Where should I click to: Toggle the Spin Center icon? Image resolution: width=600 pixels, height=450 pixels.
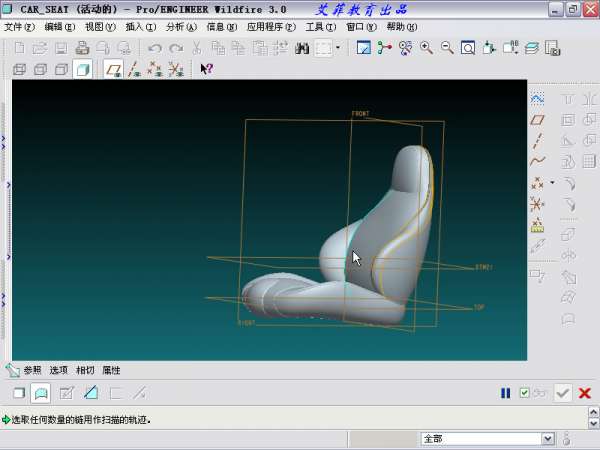[384, 48]
